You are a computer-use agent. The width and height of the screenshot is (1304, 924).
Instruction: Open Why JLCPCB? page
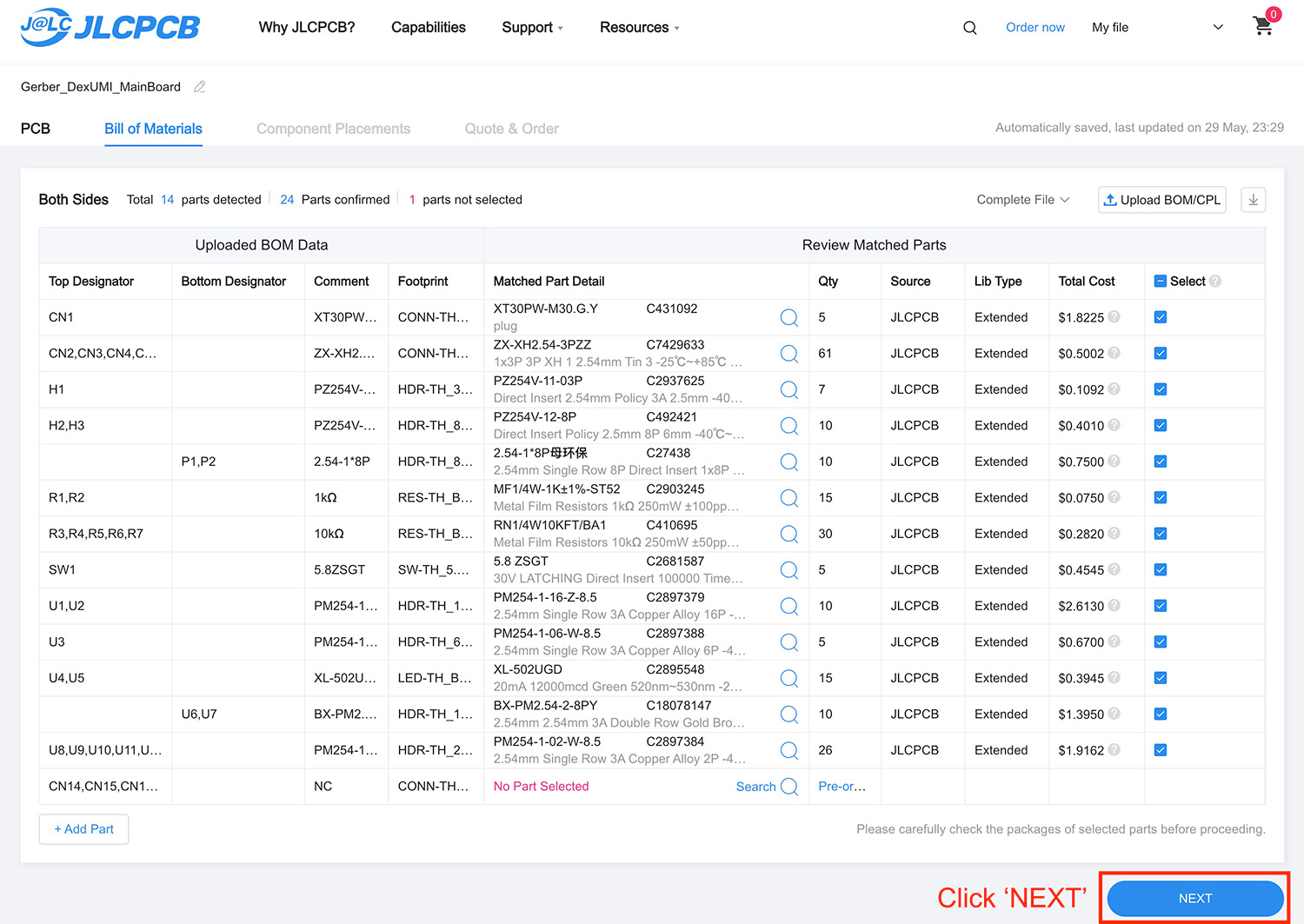pos(307,28)
